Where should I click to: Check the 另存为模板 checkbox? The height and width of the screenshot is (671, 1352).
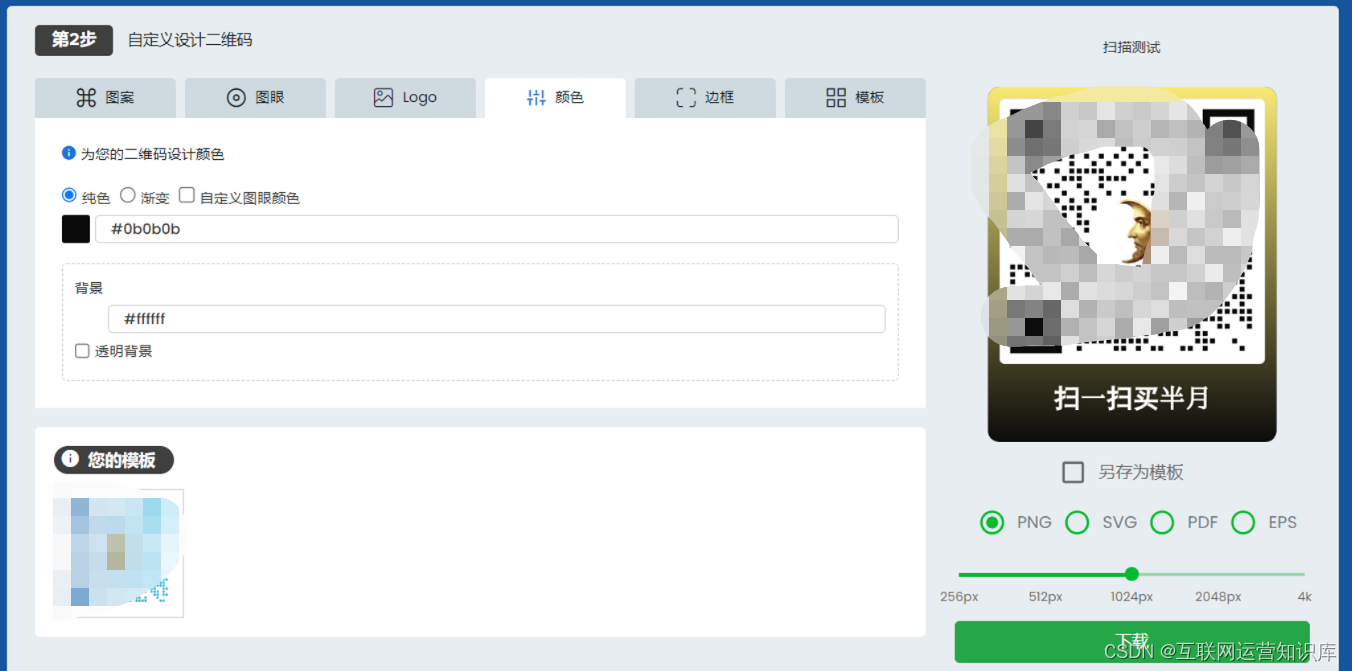[x=1073, y=472]
